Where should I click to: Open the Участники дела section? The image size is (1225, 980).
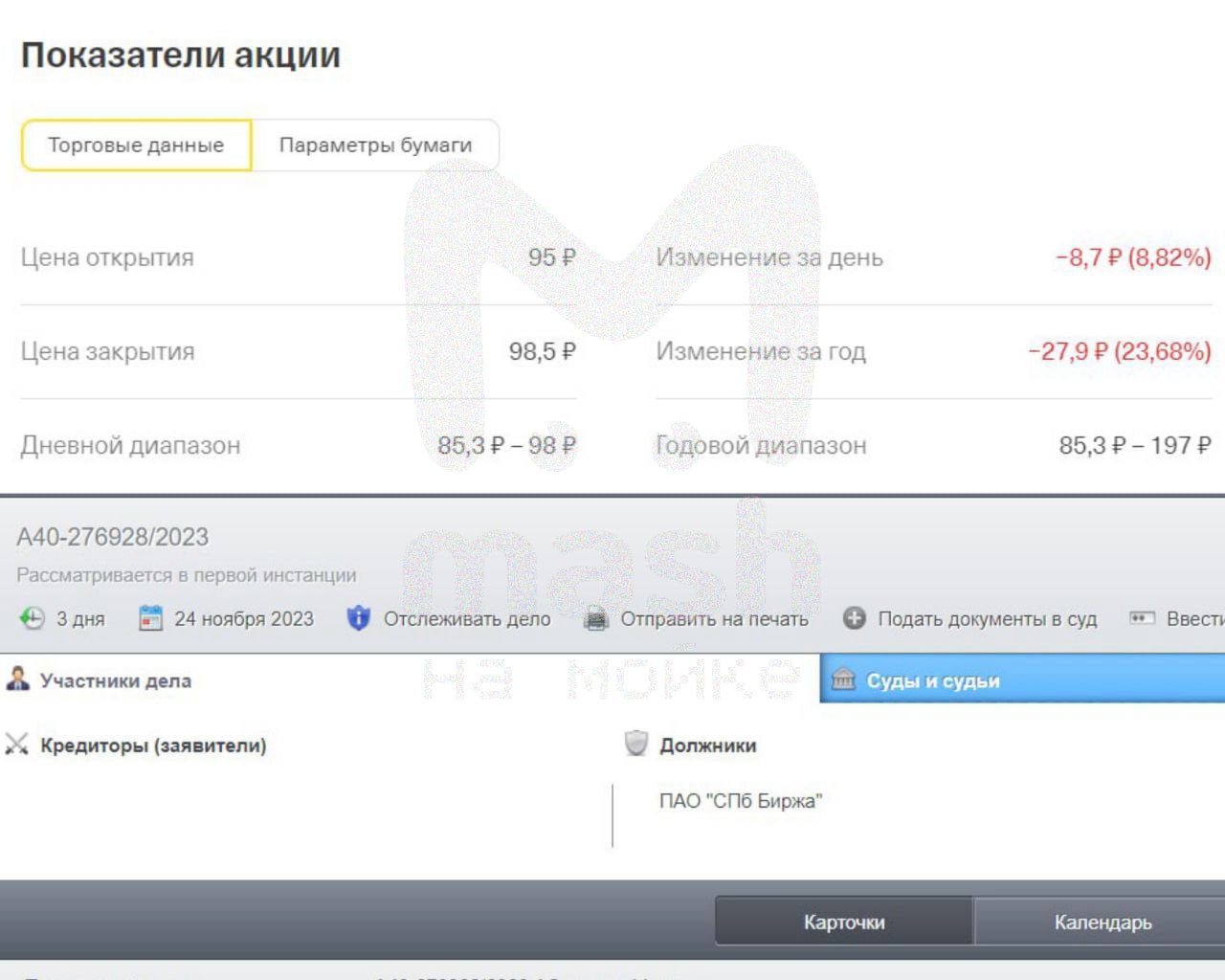pos(115,680)
